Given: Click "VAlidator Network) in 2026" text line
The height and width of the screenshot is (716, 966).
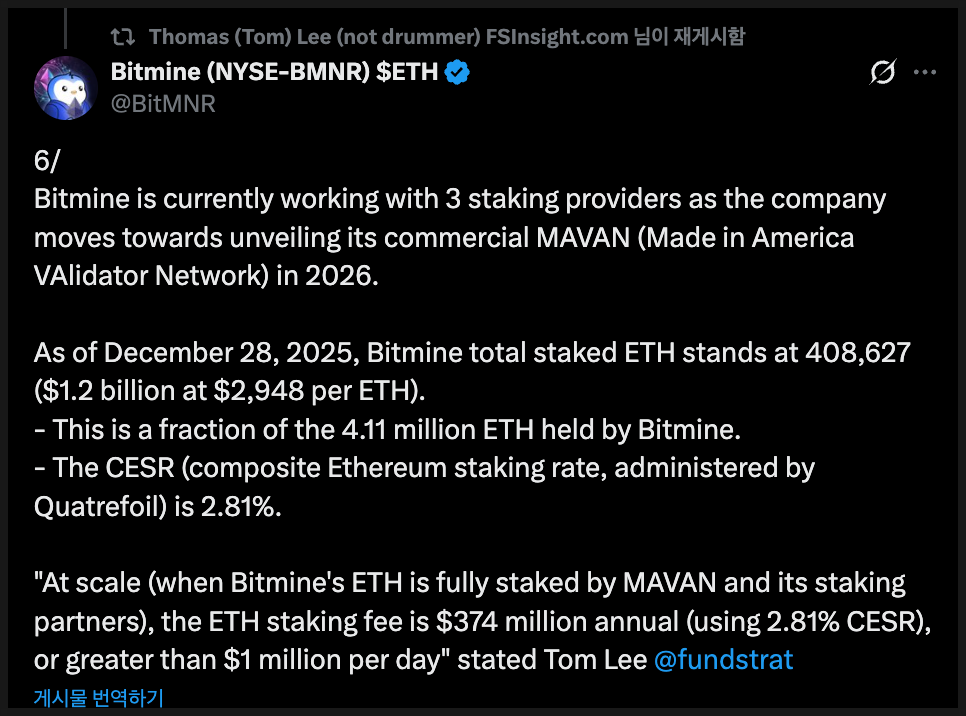Looking at the screenshot, I should pos(207,275).
